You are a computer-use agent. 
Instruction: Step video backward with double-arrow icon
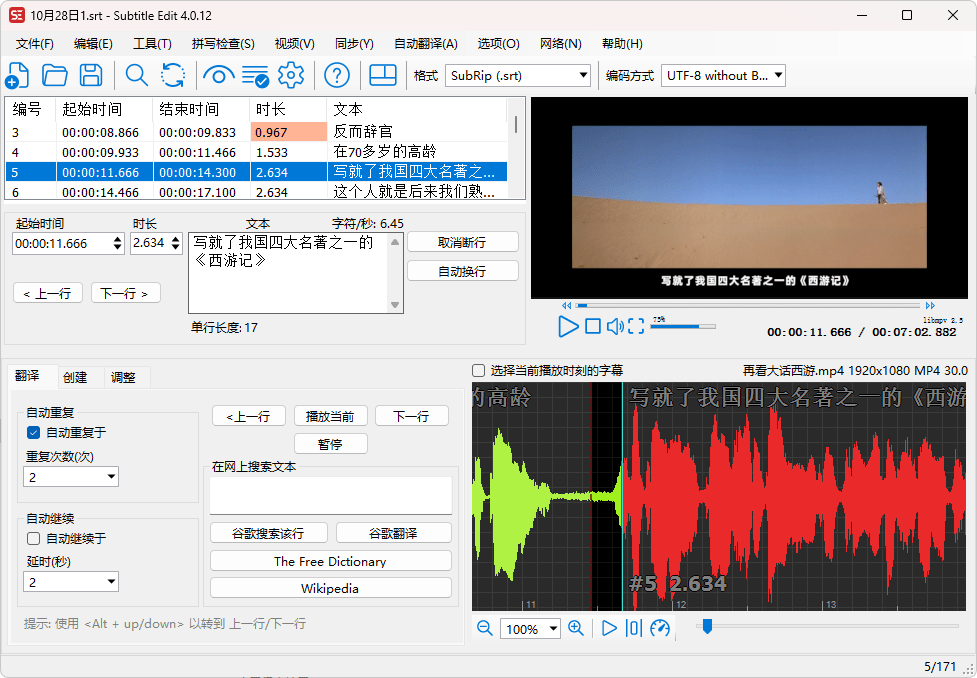click(566, 305)
